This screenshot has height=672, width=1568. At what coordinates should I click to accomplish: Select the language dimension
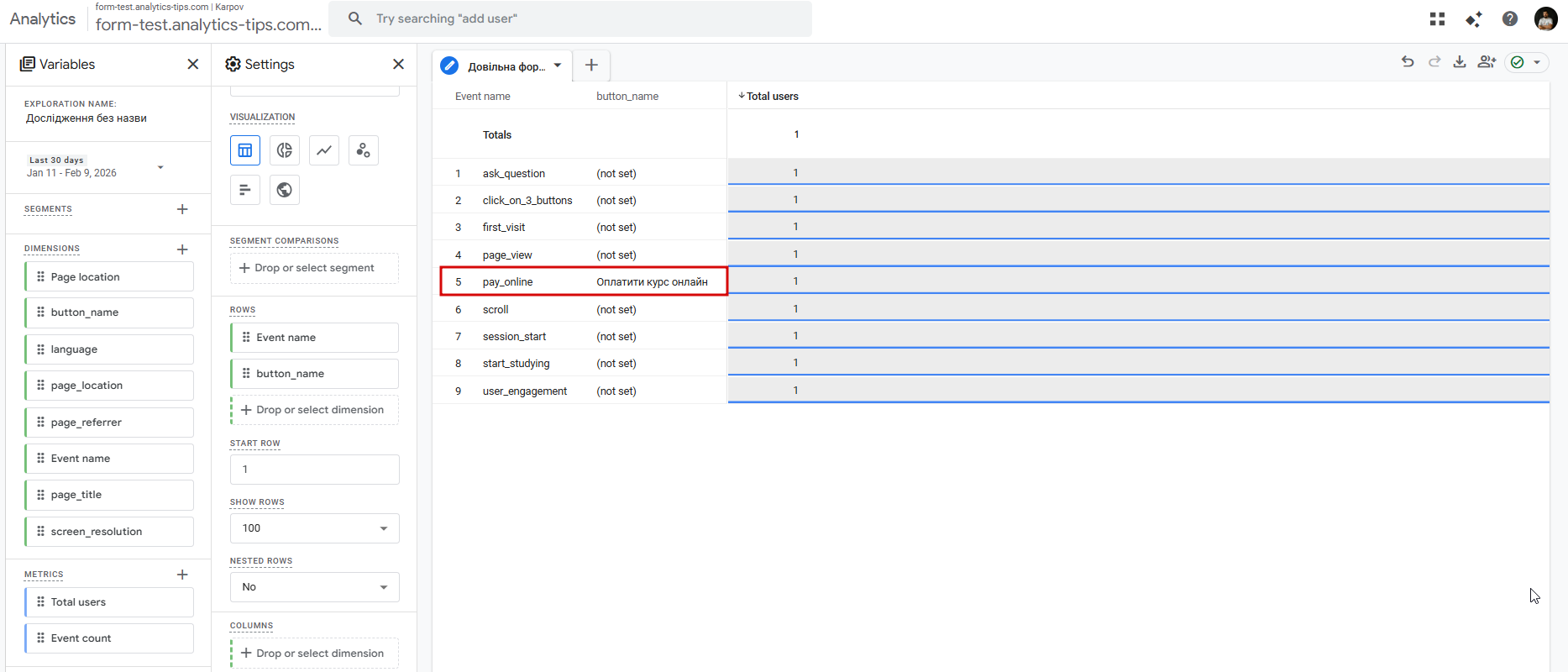point(109,349)
